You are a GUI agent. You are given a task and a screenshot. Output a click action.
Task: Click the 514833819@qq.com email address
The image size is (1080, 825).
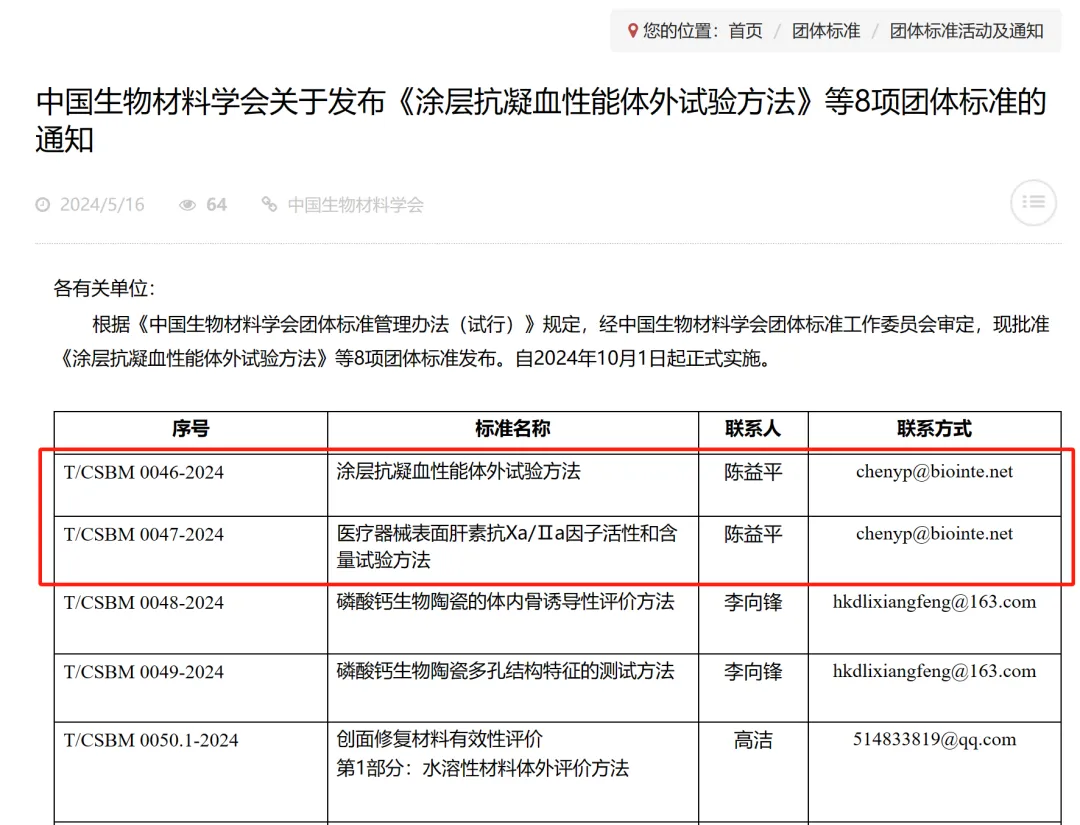(x=934, y=740)
